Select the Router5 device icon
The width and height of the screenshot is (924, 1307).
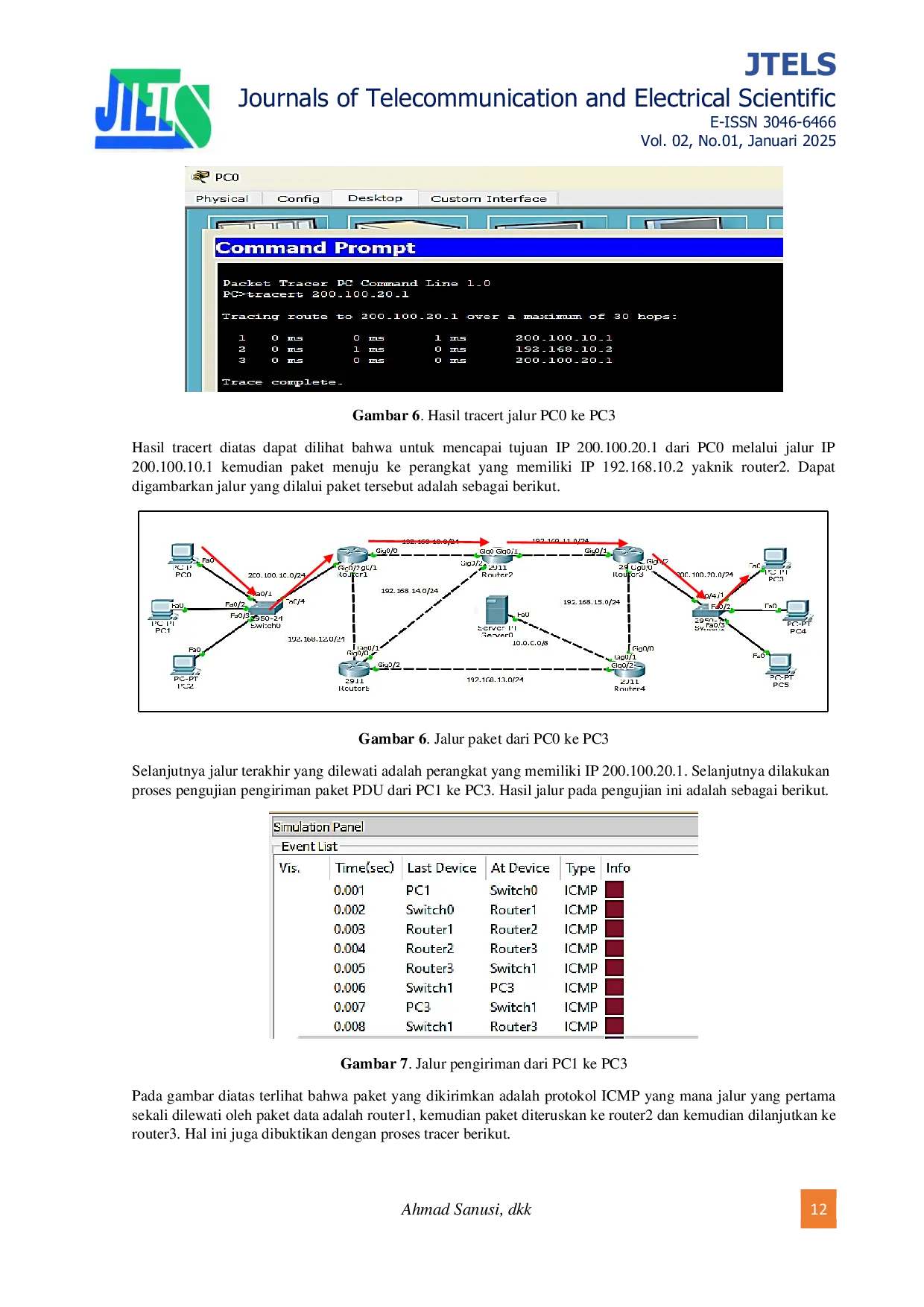click(x=354, y=669)
